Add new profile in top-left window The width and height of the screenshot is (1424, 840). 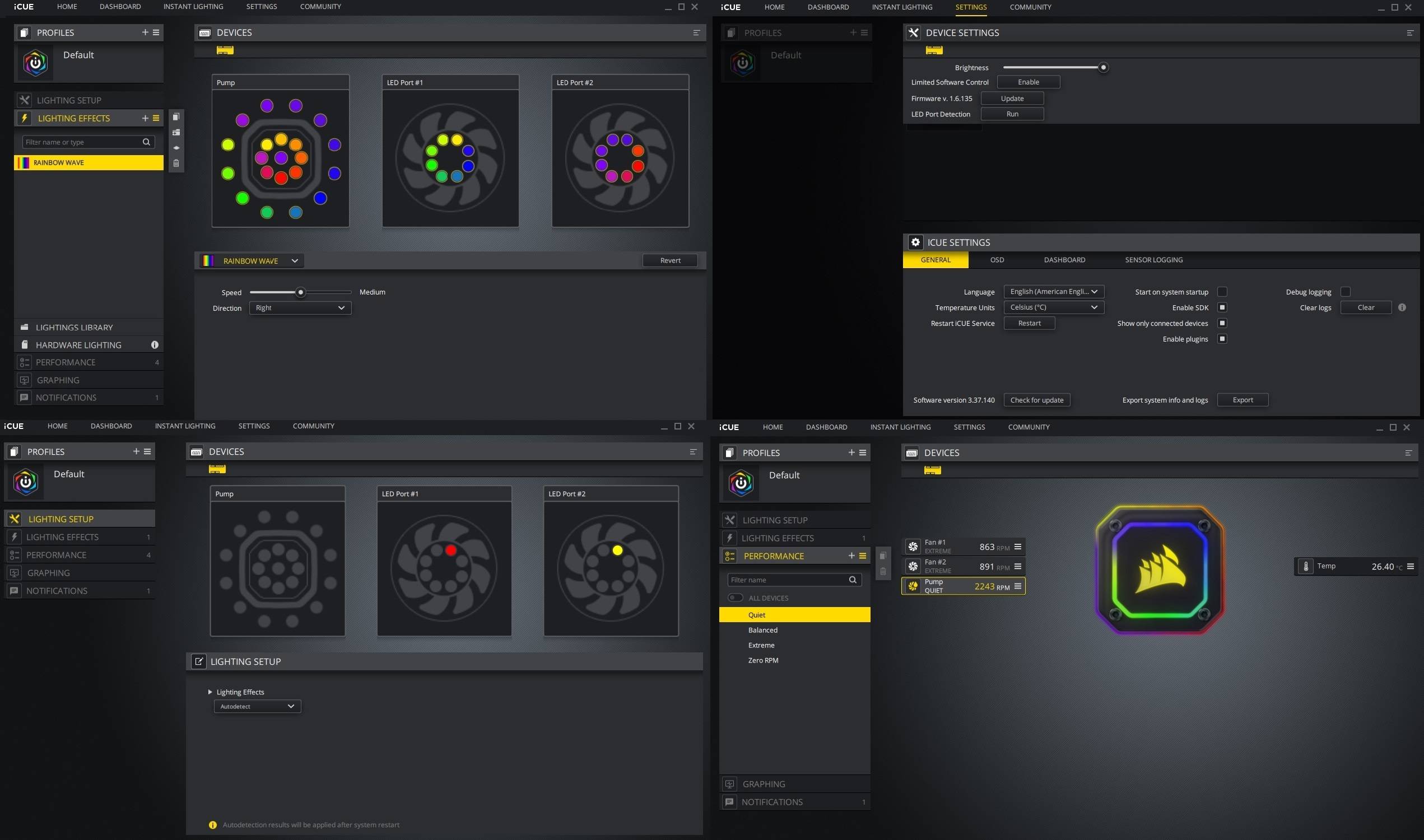tap(145, 32)
